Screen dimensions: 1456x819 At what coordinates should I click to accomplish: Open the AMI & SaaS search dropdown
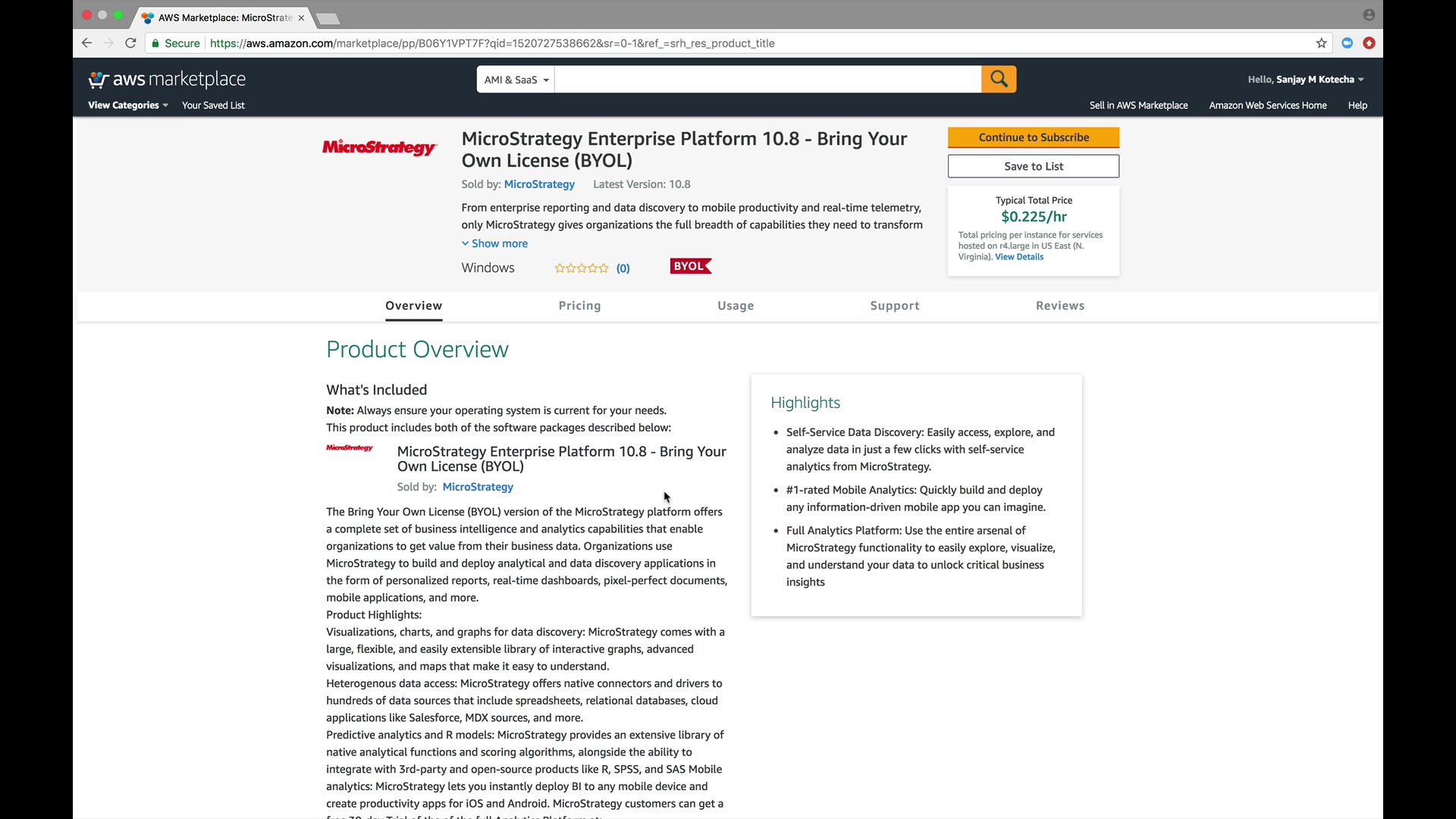(516, 80)
